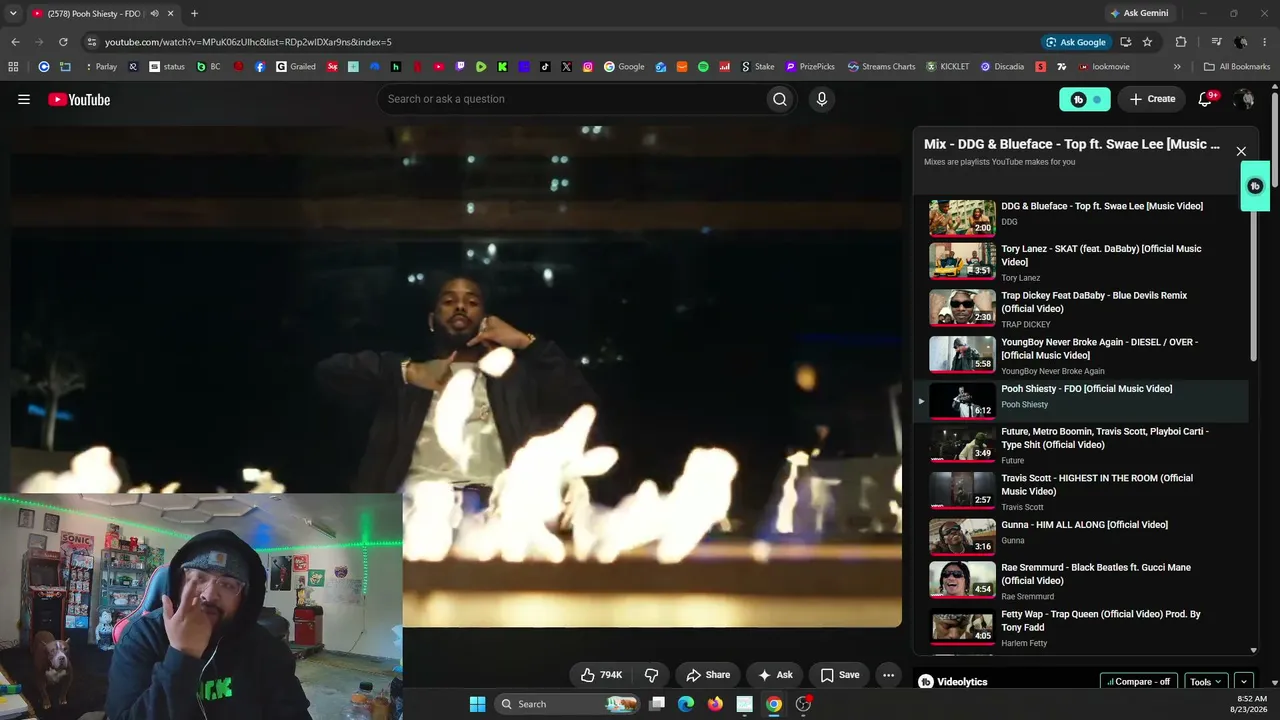The width and height of the screenshot is (1280, 720).
Task: Like the video with 794K likes
Action: pos(601,675)
